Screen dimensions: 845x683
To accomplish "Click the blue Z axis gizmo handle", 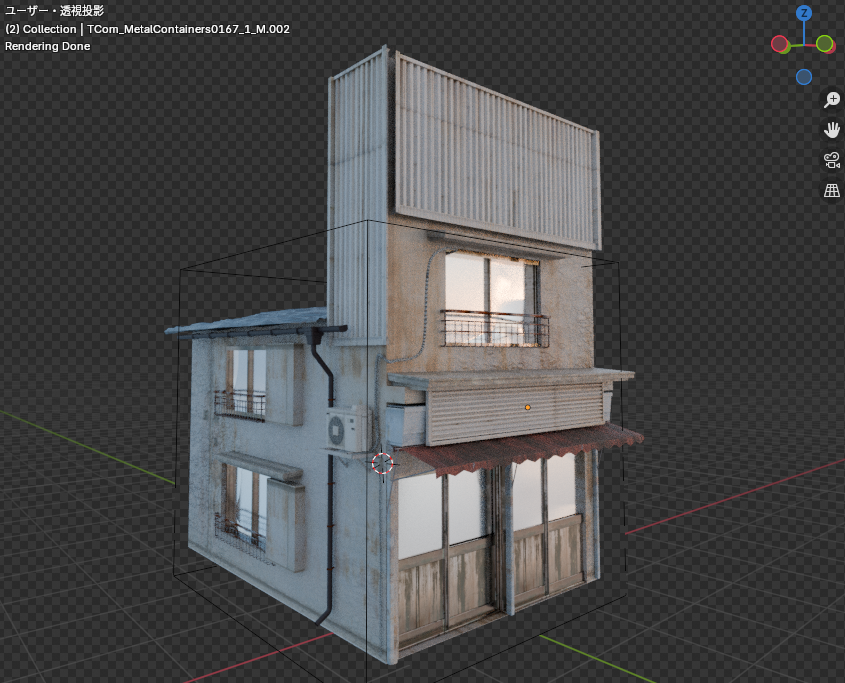I will (x=804, y=13).
